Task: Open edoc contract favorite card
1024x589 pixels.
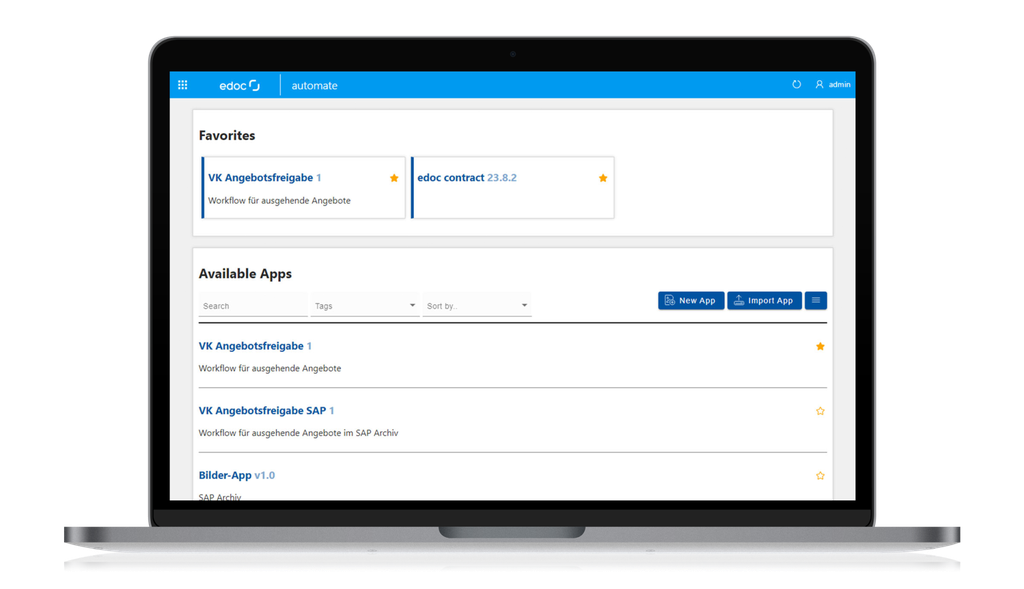Action: click(513, 187)
